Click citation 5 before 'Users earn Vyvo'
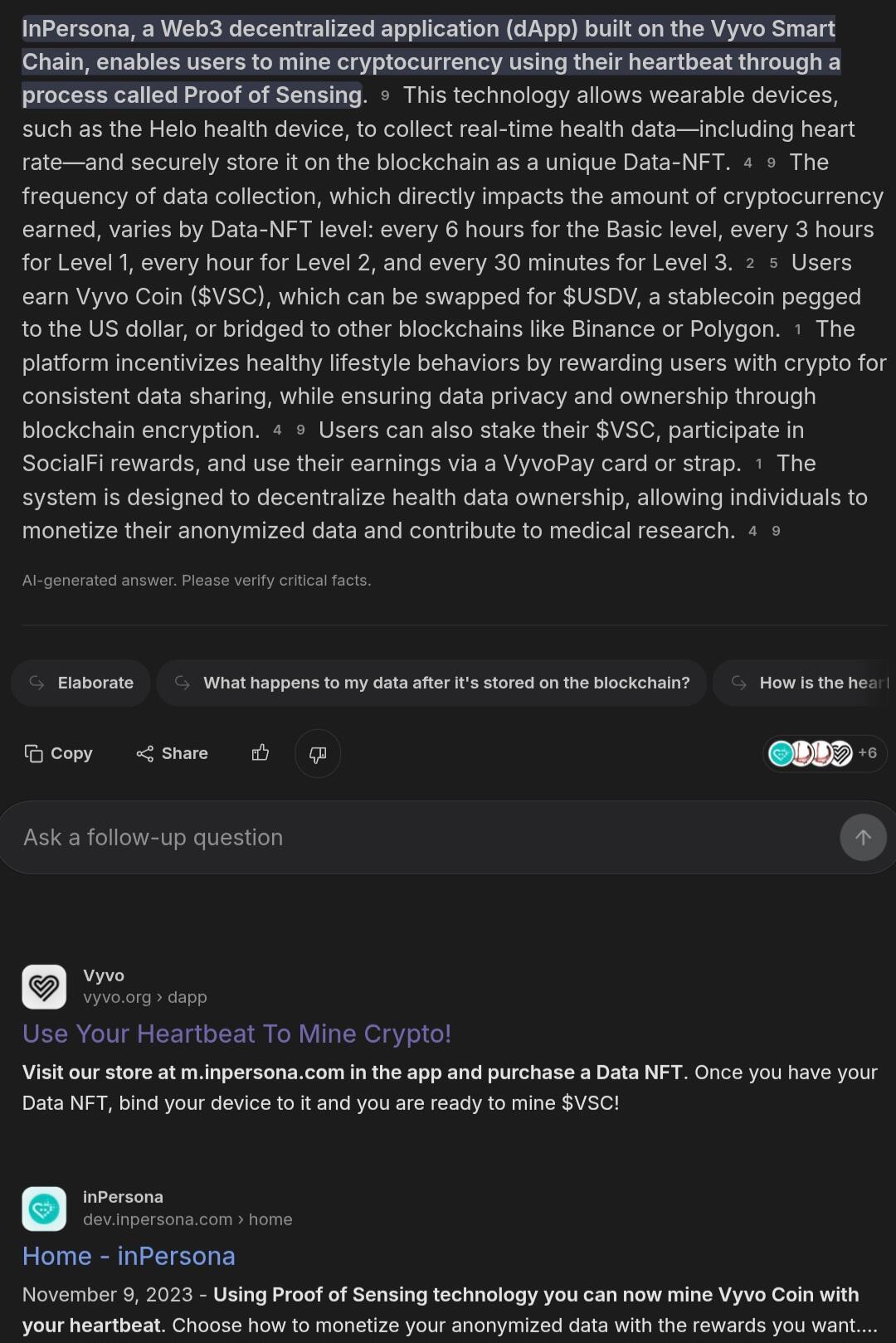Viewport: 896px width, 1343px height. pos(774,264)
